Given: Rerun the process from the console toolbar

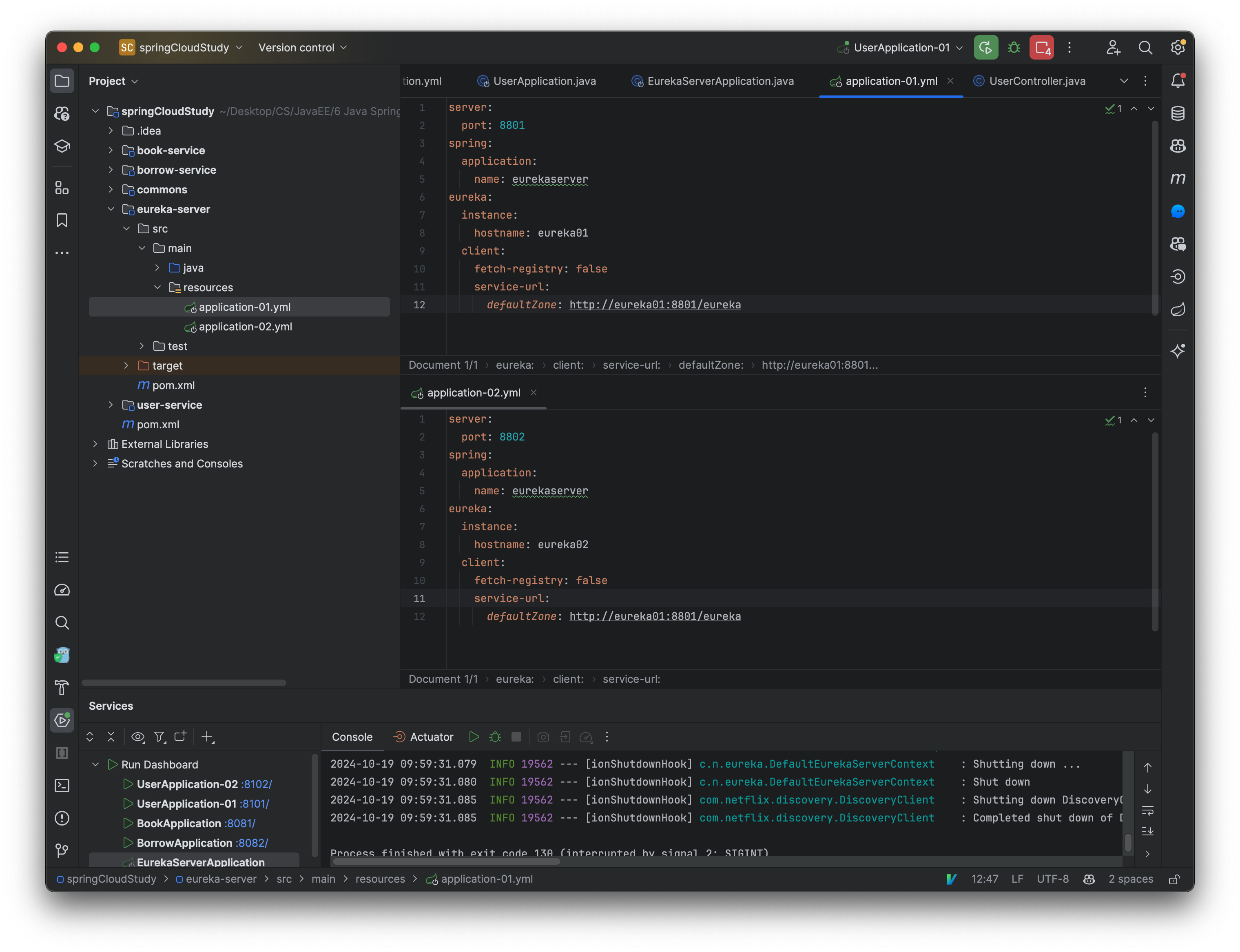Looking at the screenshot, I should tap(474, 737).
